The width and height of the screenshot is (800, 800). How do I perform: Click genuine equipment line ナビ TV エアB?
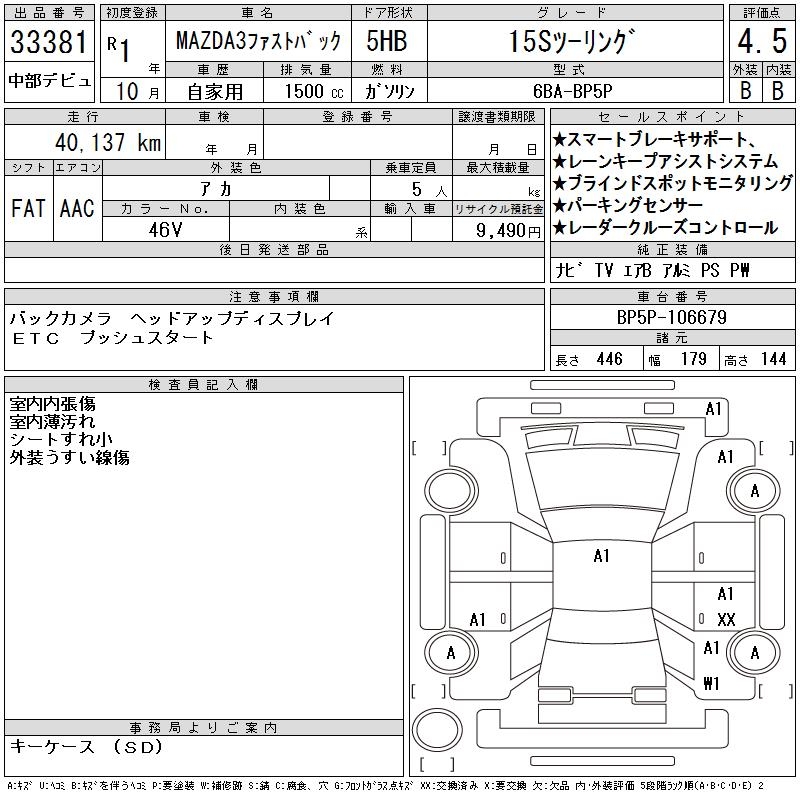pos(653,270)
